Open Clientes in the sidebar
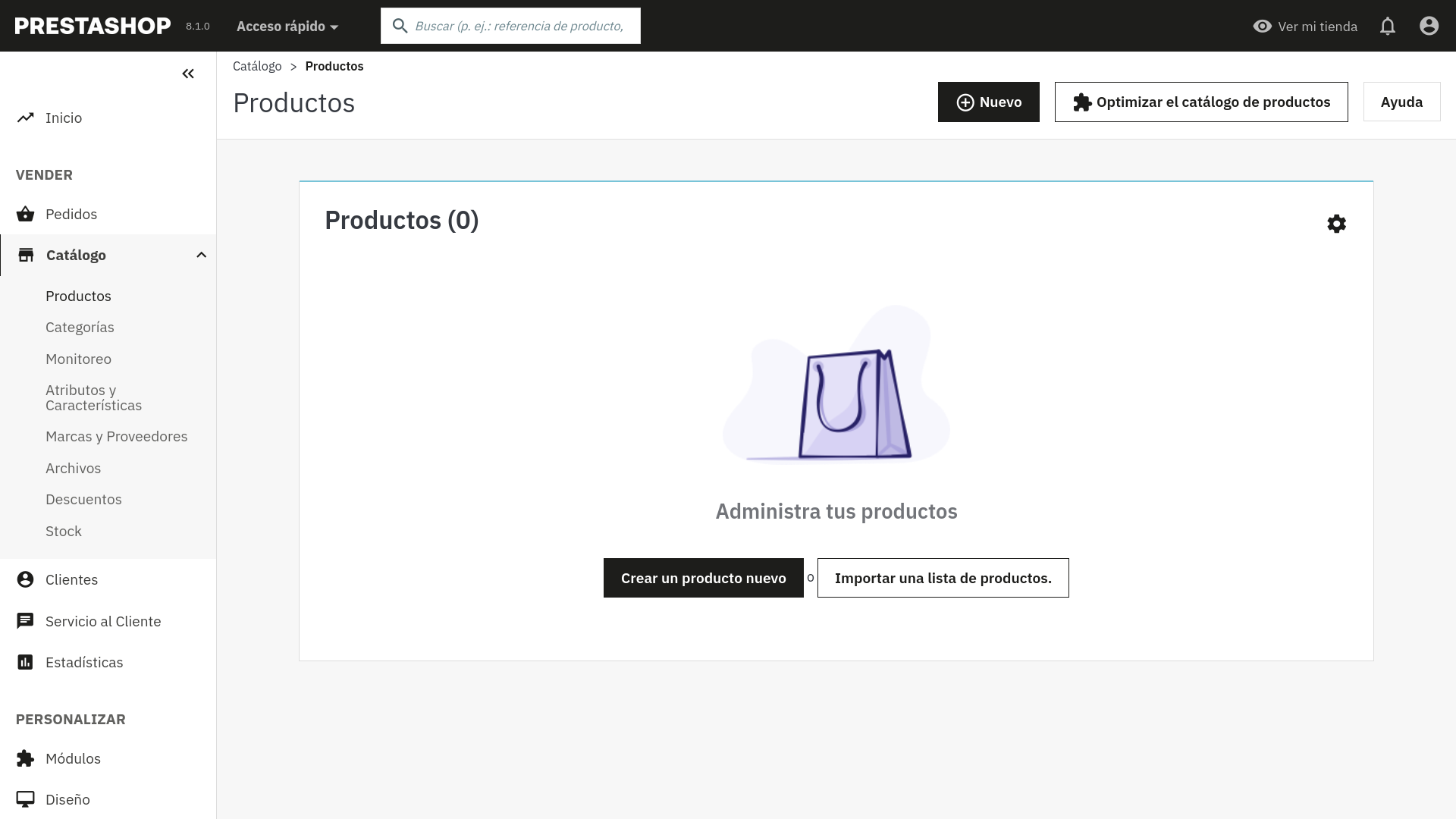1456x819 pixels. pos(71,579)
